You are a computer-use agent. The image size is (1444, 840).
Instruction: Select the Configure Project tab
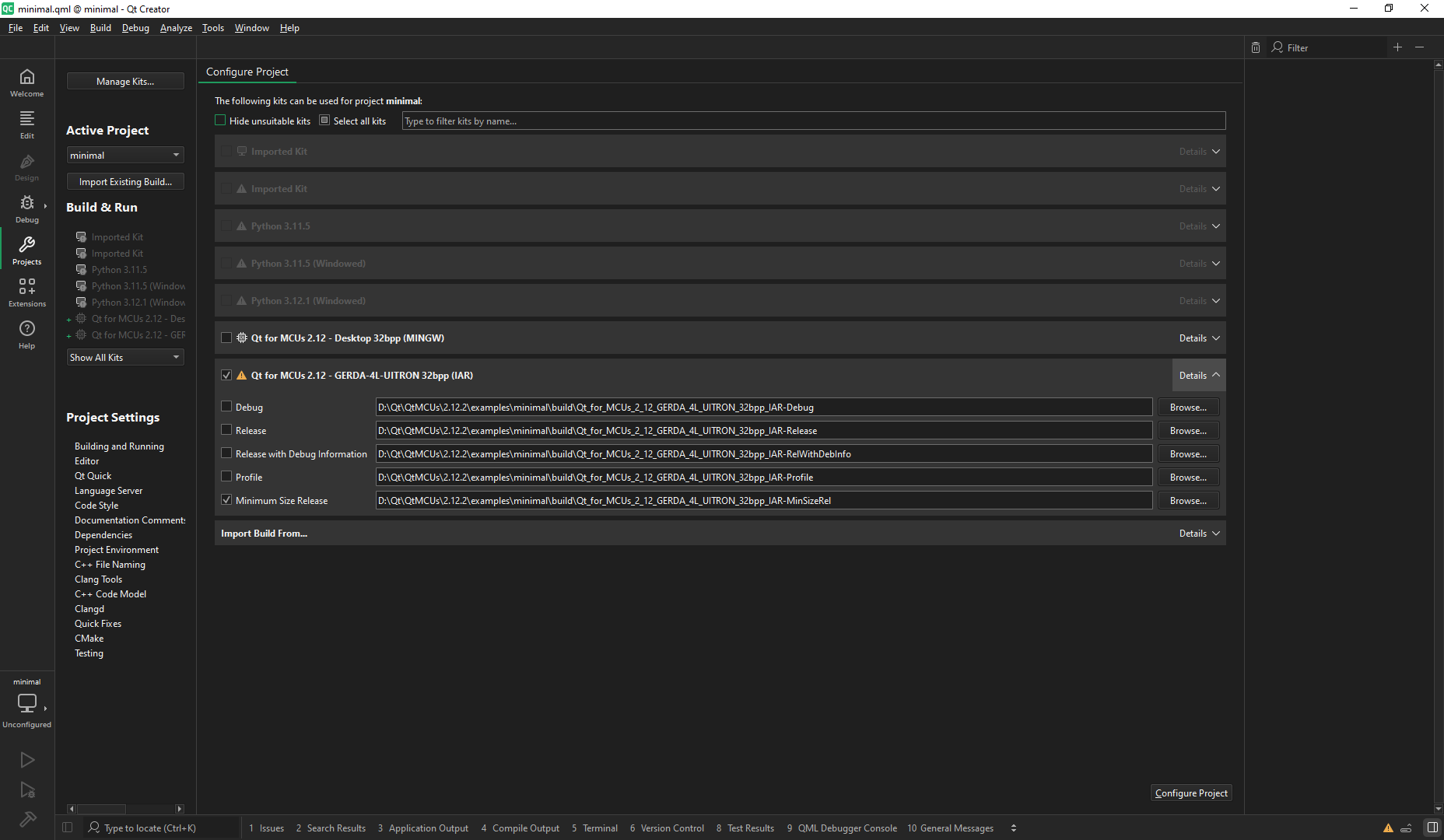click(247, 72)
